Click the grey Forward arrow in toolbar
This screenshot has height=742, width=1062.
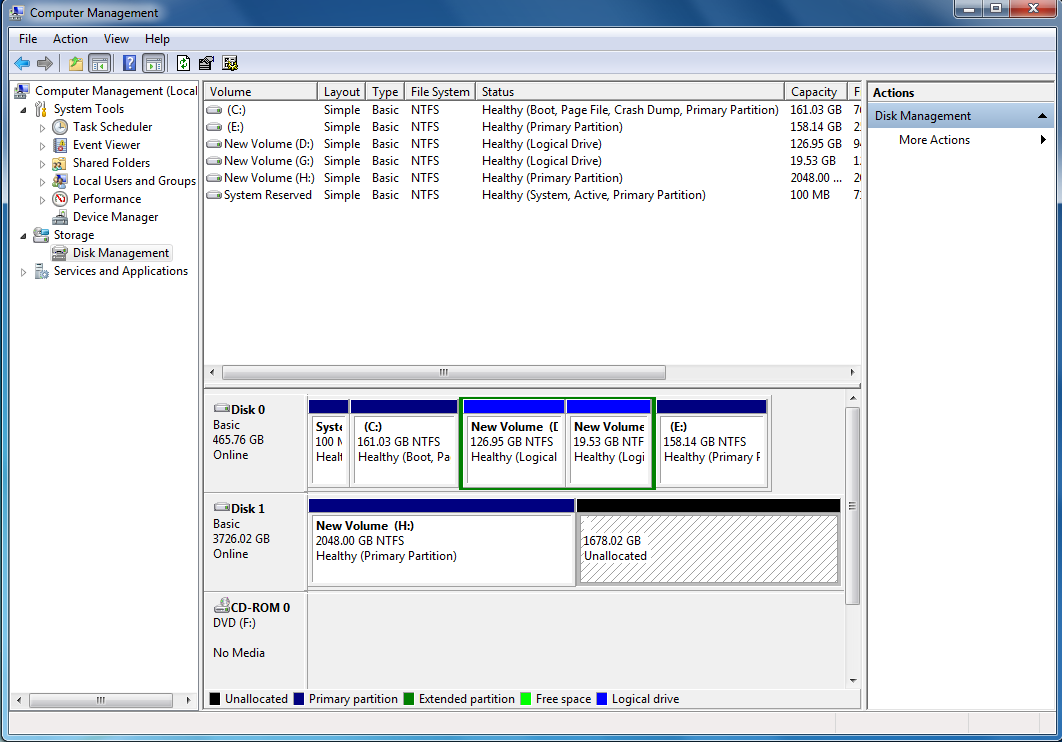pos(45,64)
